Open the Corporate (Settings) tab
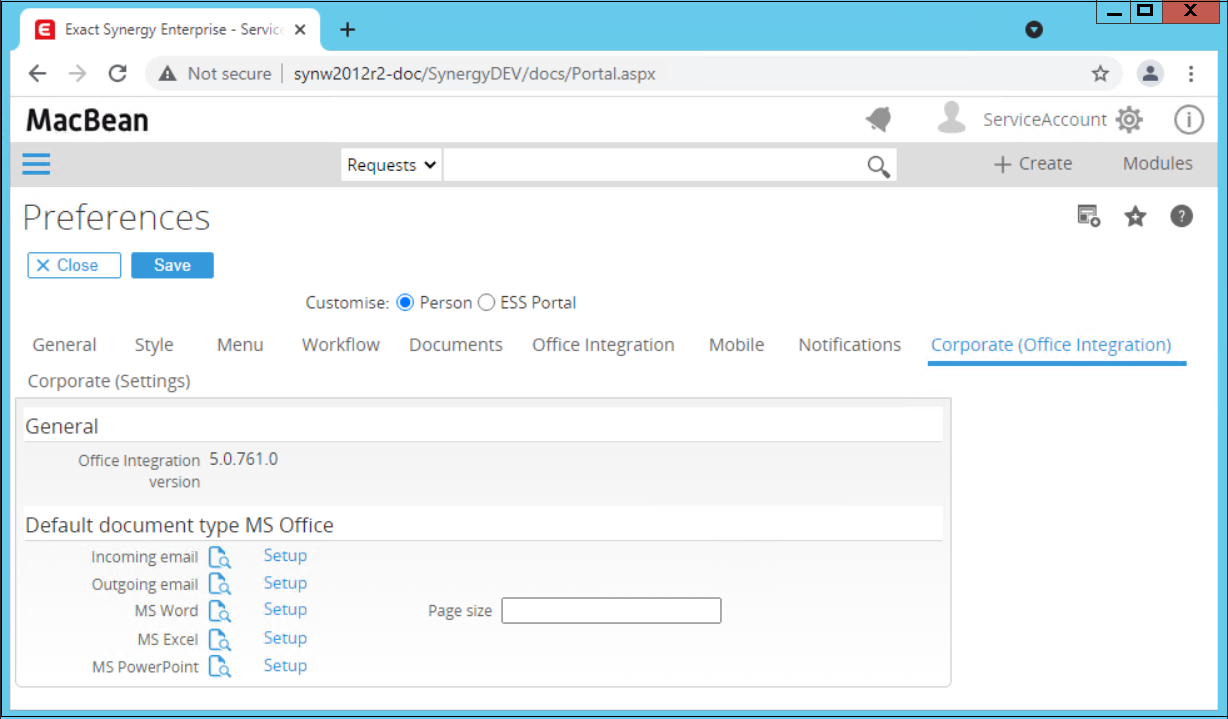Viewport: 1228px width, 719px height. (x=109, y=381)
